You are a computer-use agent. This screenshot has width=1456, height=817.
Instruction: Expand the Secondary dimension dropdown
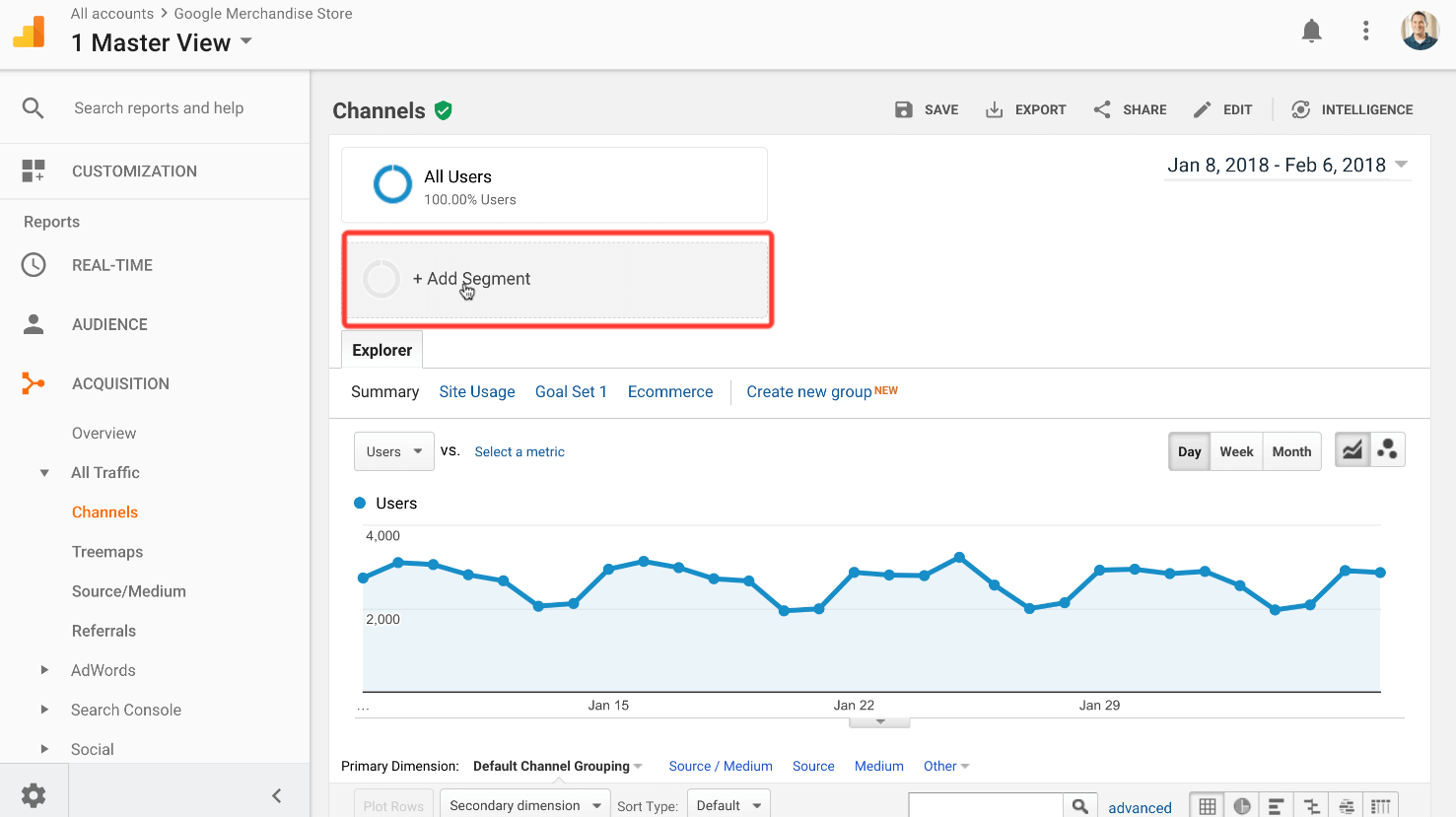524,805
